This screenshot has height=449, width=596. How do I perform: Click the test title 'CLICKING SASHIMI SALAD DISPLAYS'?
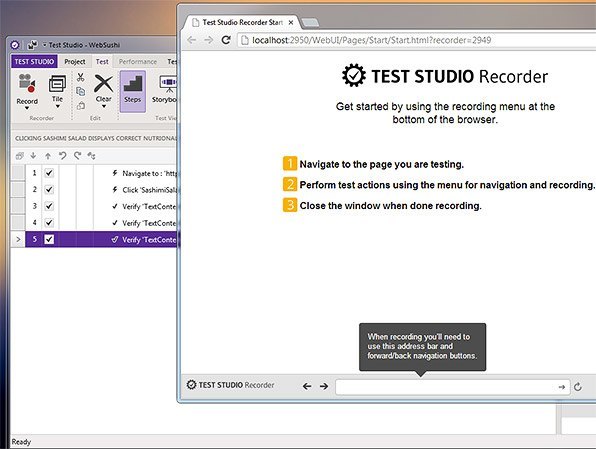[96, 138]
